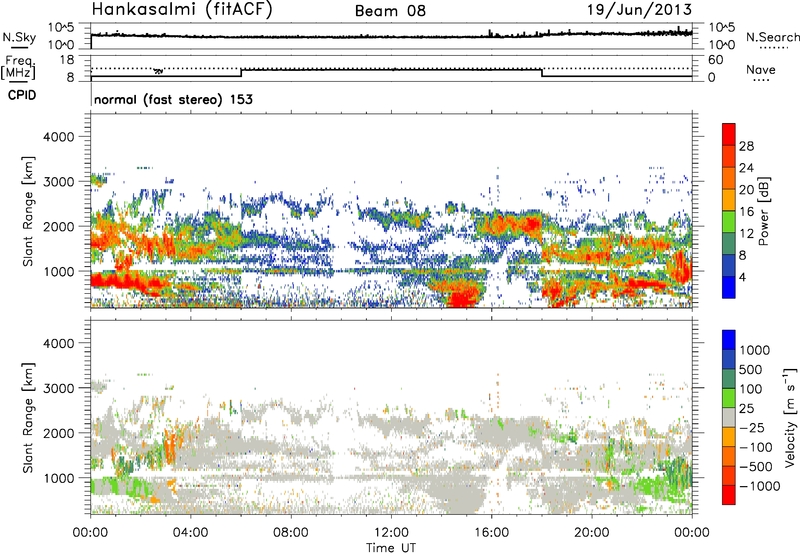This screenshot has width=800, height=554.
Task: Click the 28 label on Power colorbar
Action: tap(746, 146)
